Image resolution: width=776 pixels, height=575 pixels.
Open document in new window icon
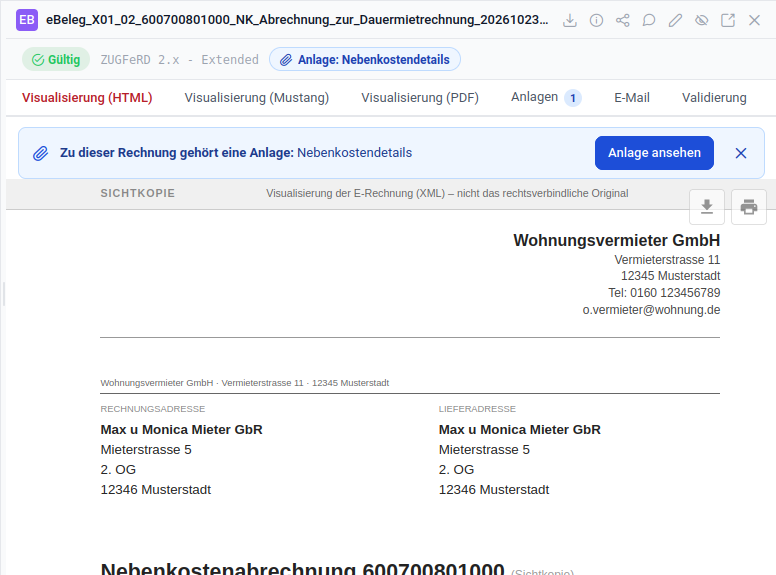pyautogui.click(x=728, y=20)
